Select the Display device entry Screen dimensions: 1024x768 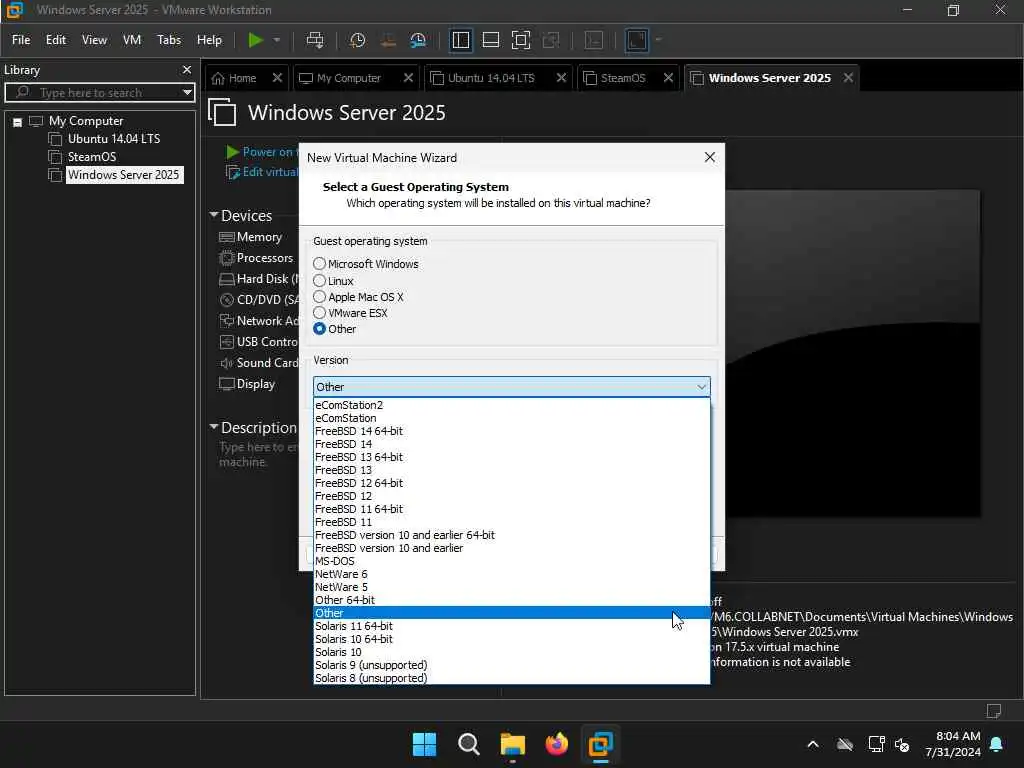coord(248,384)
